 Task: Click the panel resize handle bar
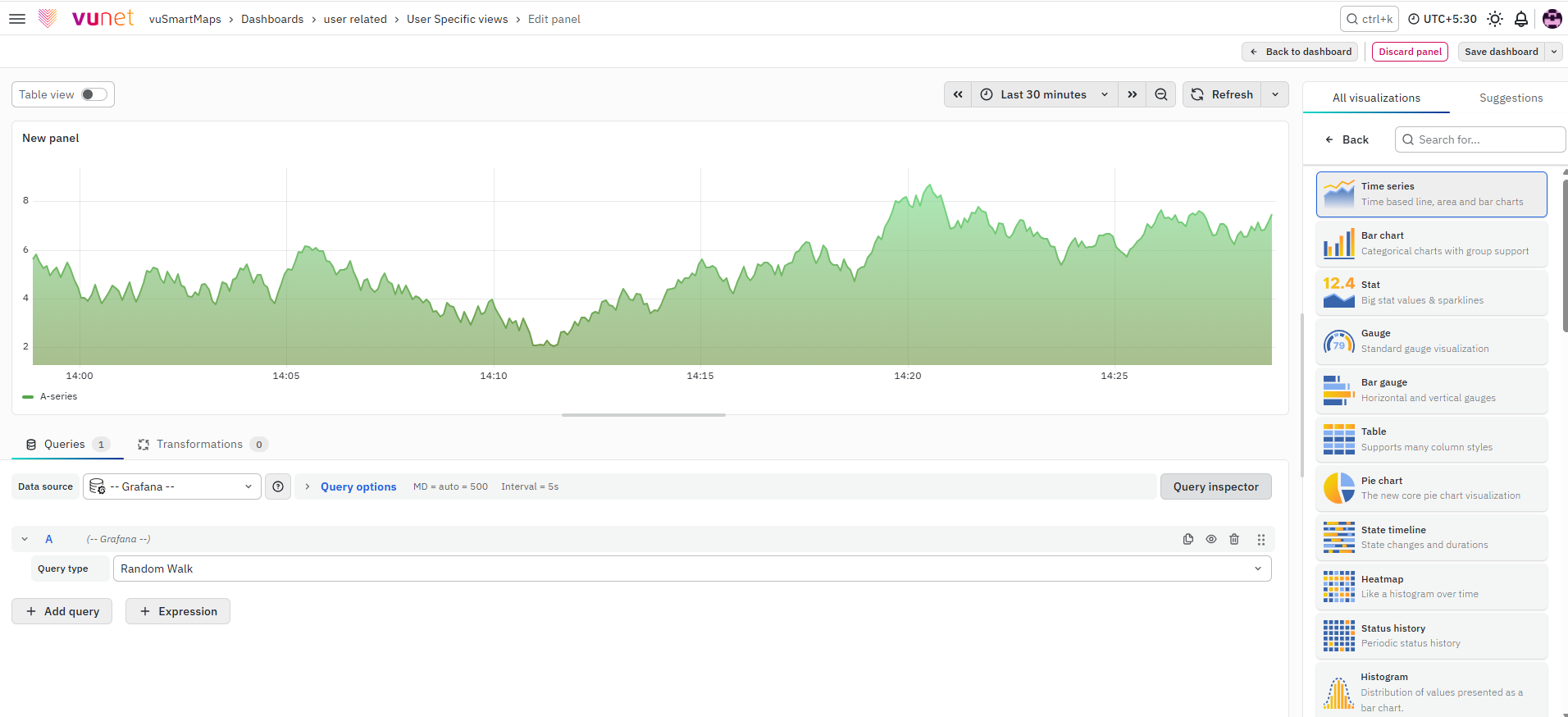644,415
